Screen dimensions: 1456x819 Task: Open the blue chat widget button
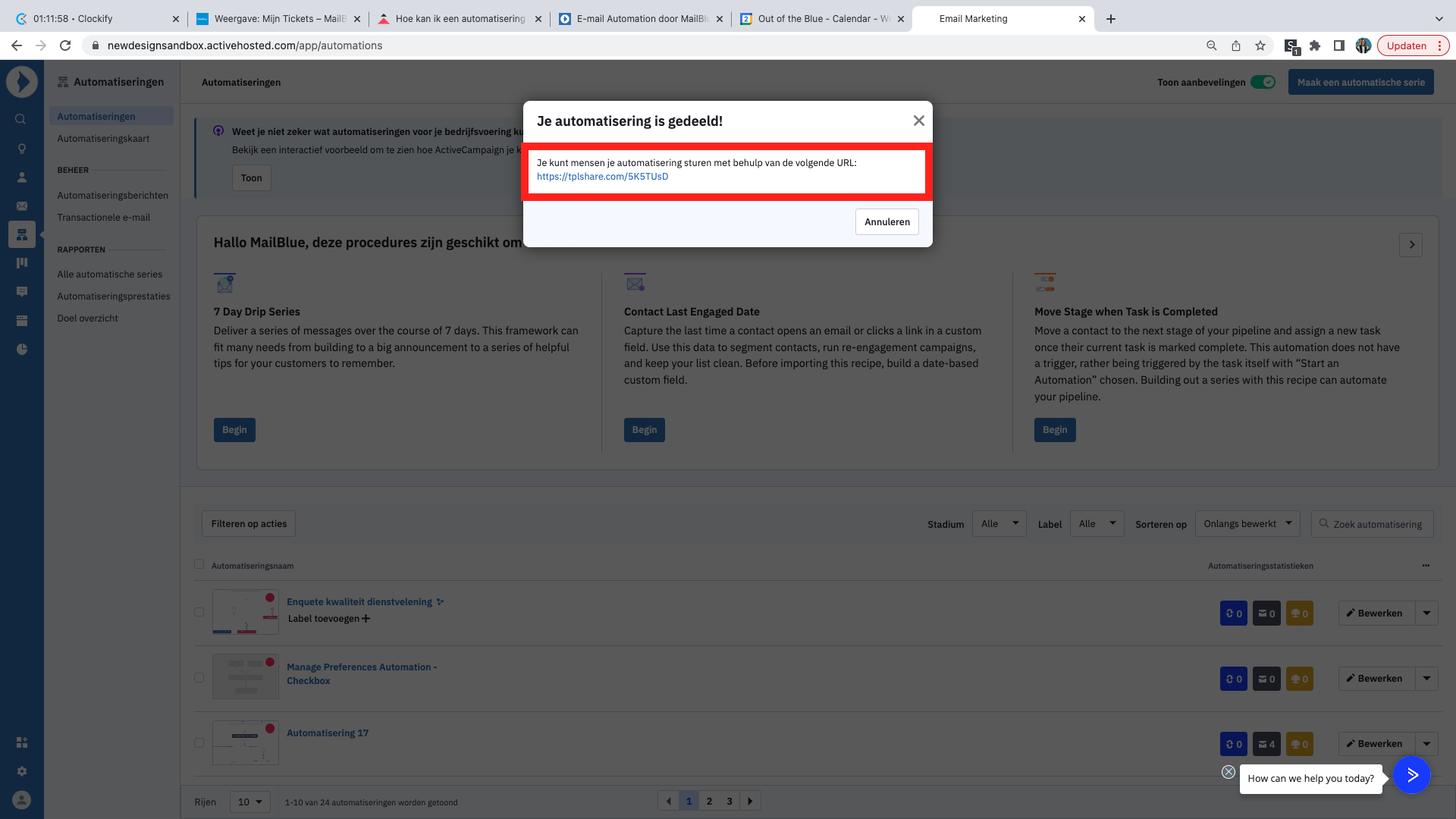1412,775
